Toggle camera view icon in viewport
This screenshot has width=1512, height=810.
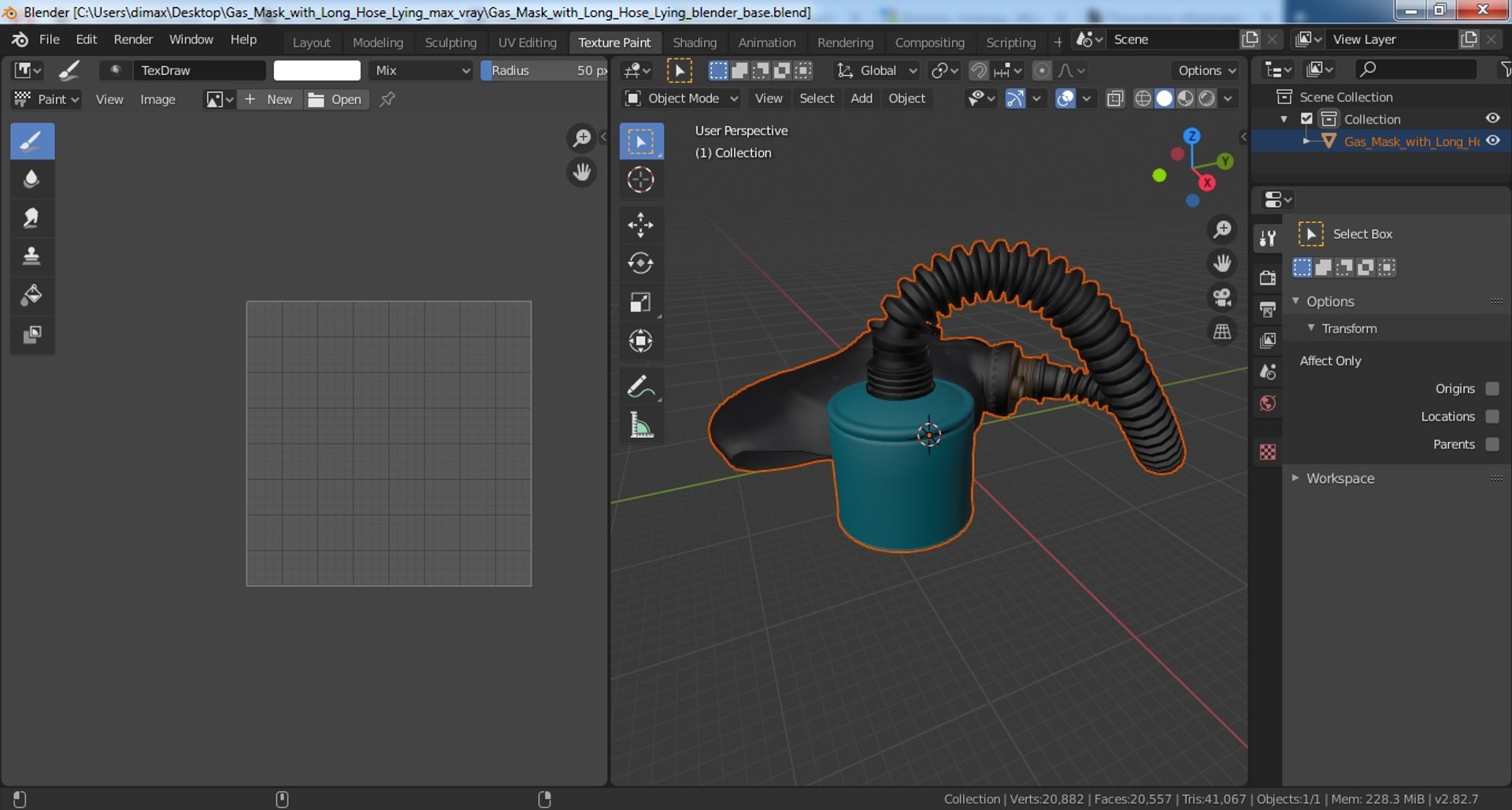pyautogui.click(x=1222, y=297)
